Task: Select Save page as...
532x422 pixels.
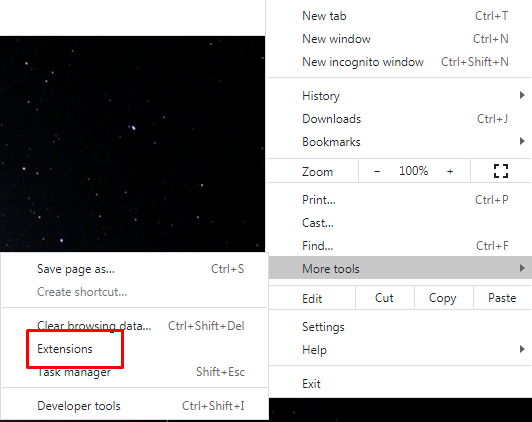Action: (134, 269)
